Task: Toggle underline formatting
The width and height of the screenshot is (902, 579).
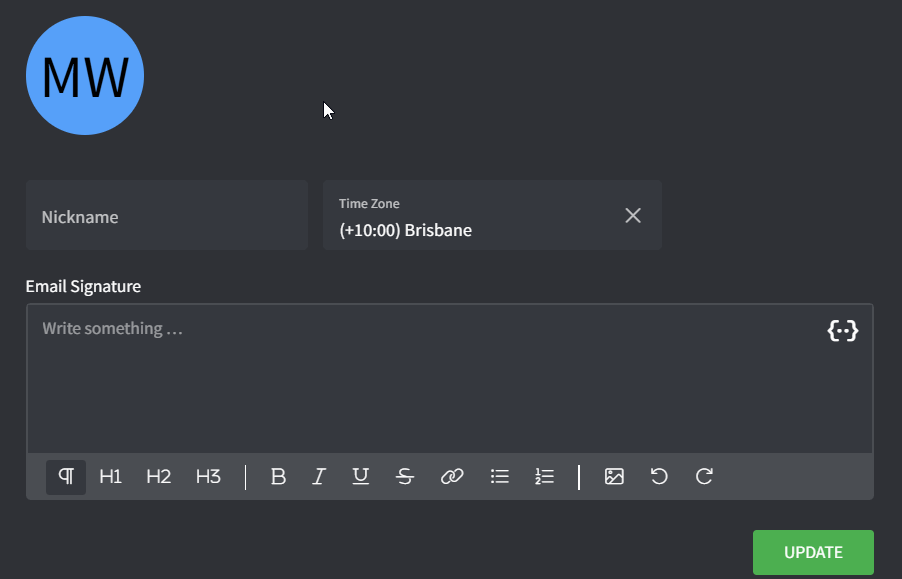Action: 361,477
